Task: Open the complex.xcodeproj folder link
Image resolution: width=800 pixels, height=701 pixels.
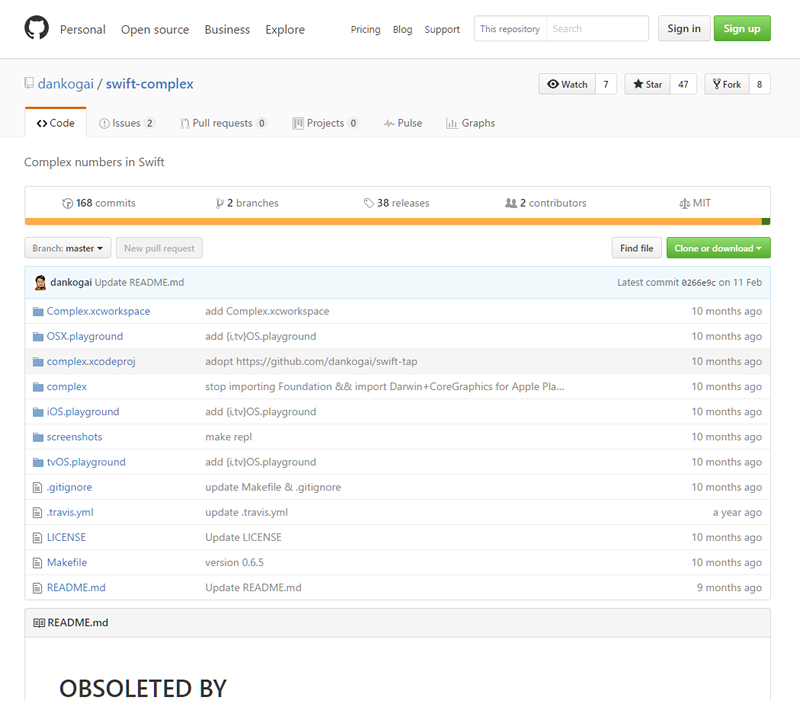Action: click(91, 361)
